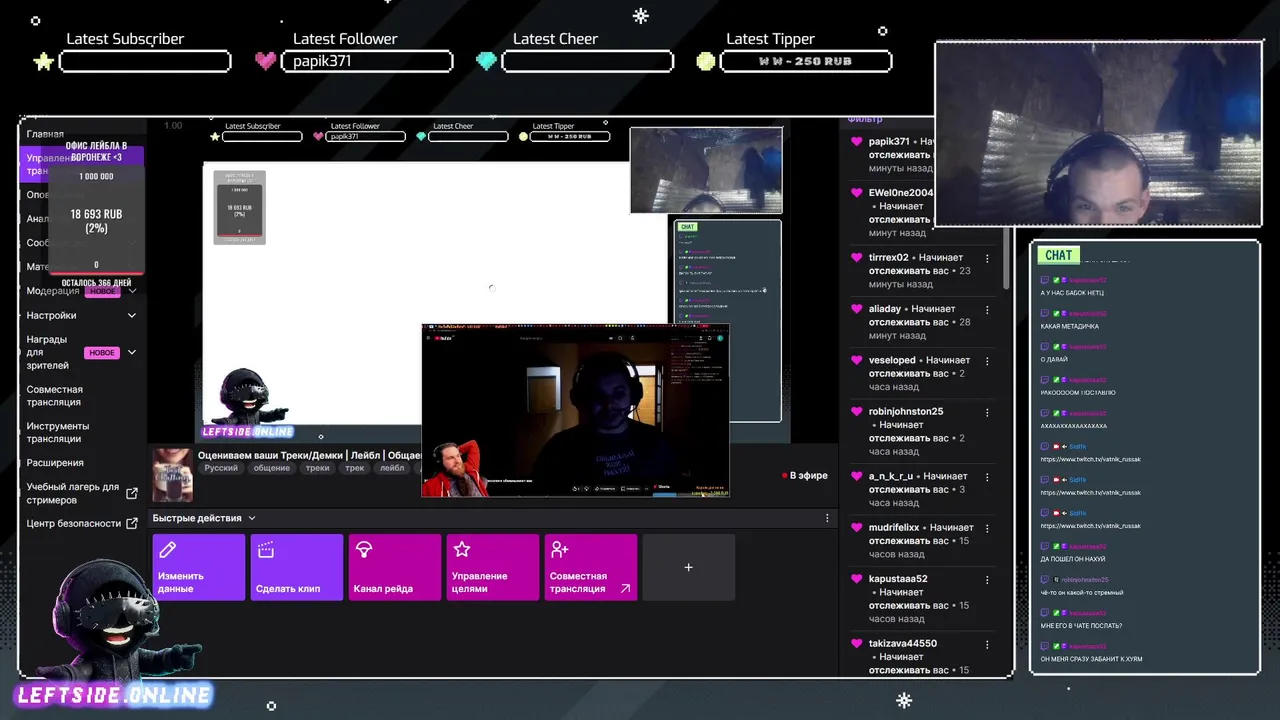Click the stream category thumbnail beside the title

[x=172, y=475]
